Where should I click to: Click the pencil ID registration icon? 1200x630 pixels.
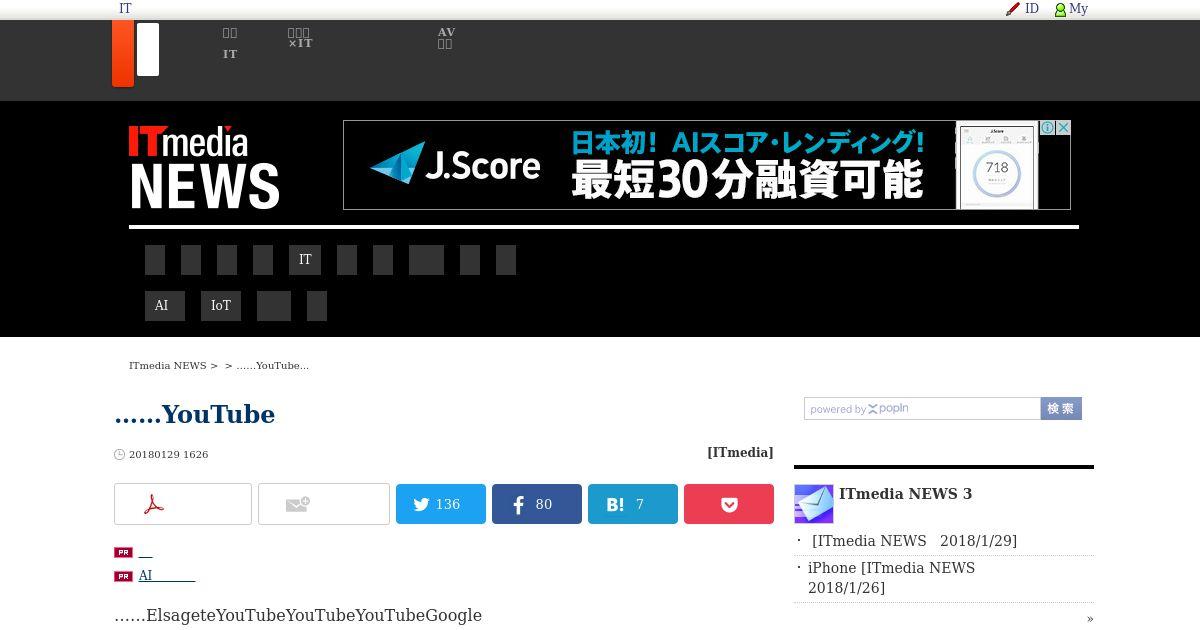coord(1012,9)
